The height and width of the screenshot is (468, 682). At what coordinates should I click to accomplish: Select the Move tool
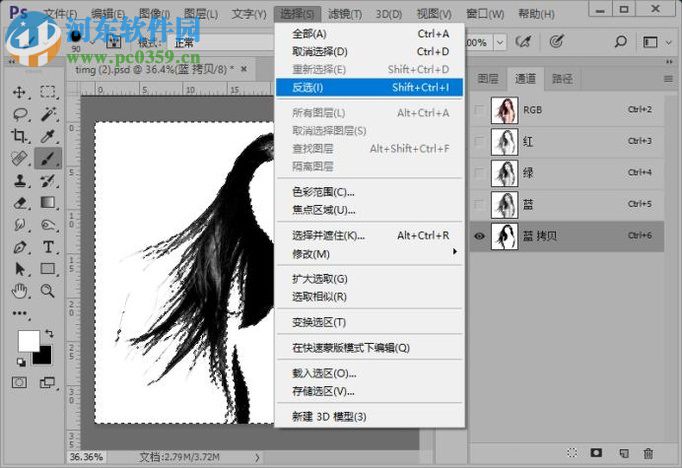coord(19,92)
